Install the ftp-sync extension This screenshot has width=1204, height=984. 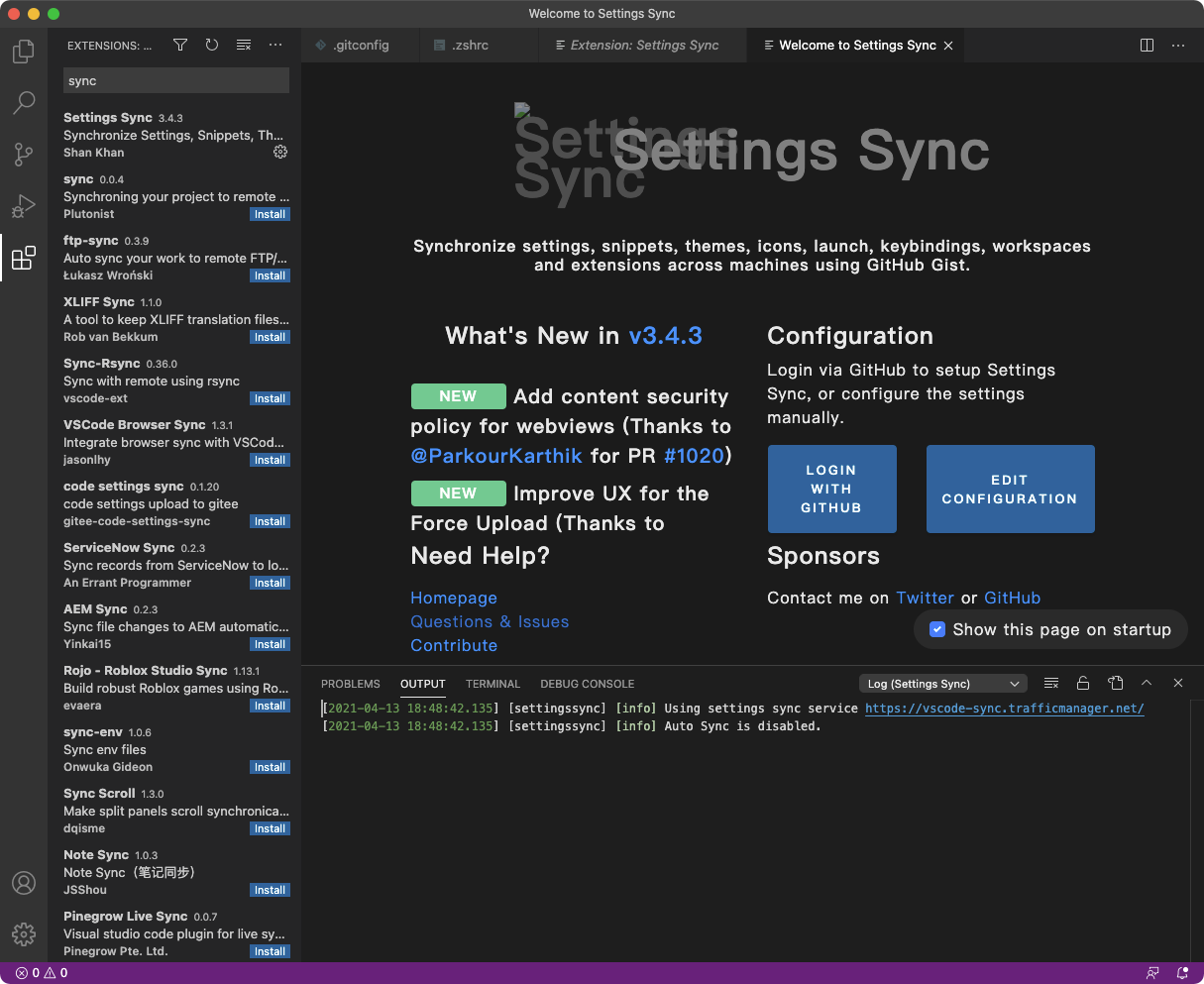pos(270,275)
